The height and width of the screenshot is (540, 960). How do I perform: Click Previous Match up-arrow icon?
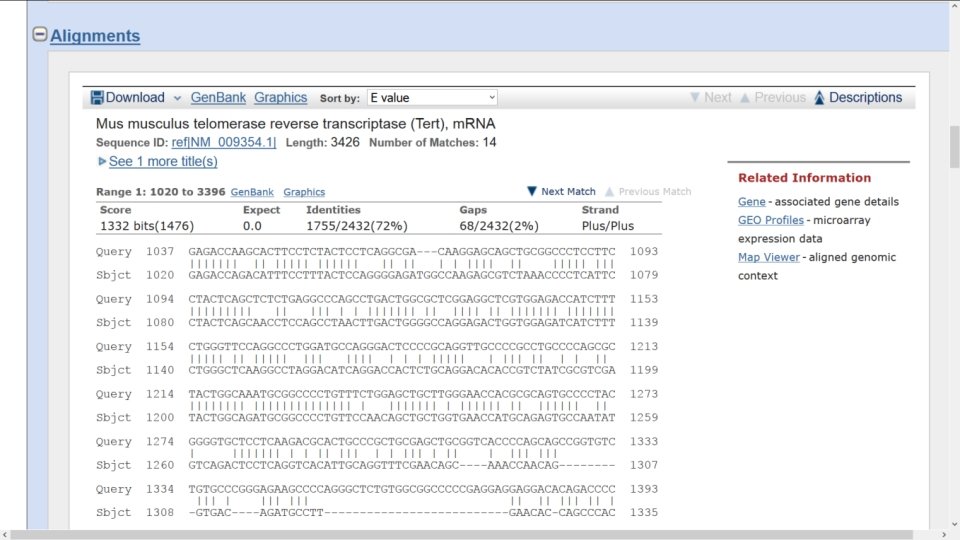[609, 192]
